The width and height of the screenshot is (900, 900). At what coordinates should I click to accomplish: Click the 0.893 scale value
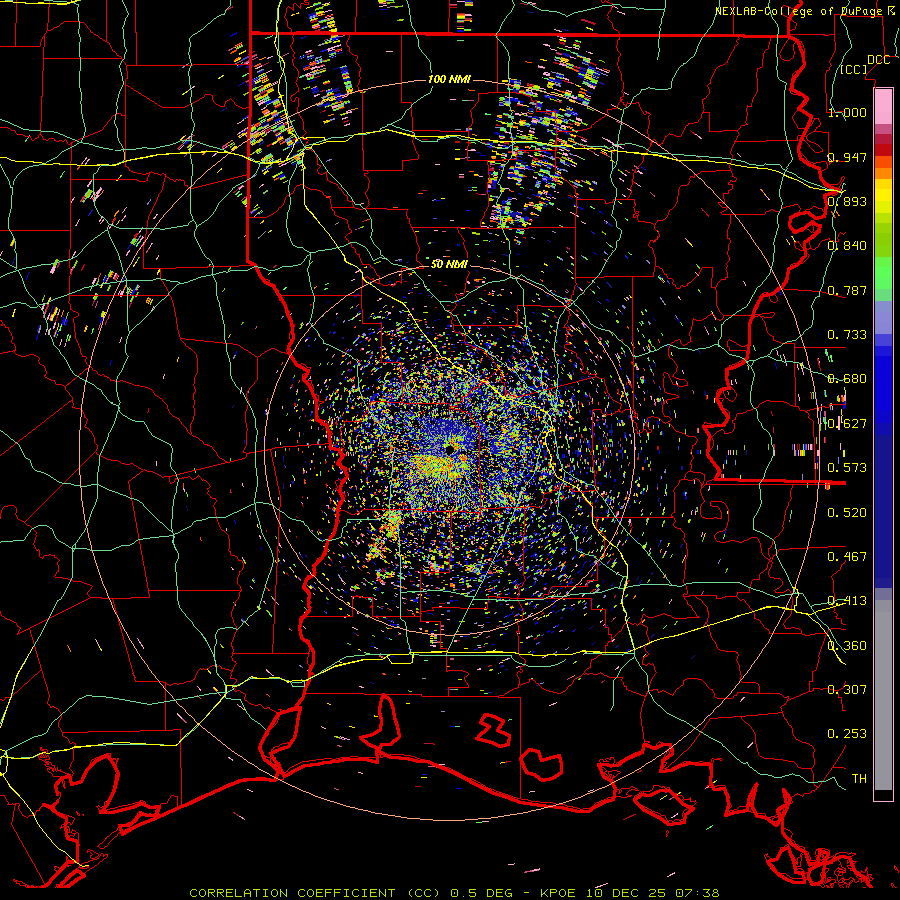(x=847, y=201)
